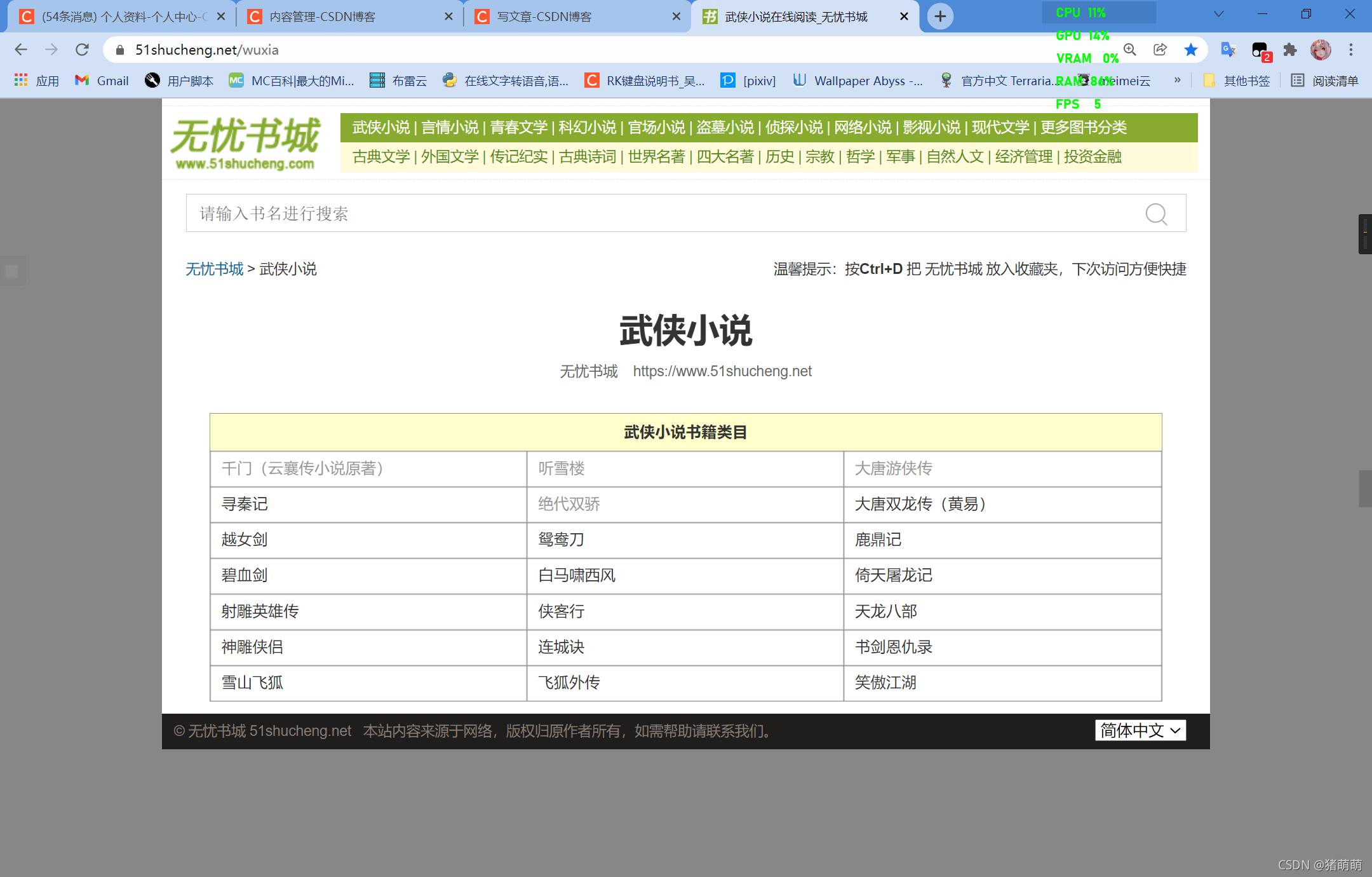Viewport: 1372px width, 877px height.
Task: Open the tab search dropdown arrow
Action: (1218, 14)
